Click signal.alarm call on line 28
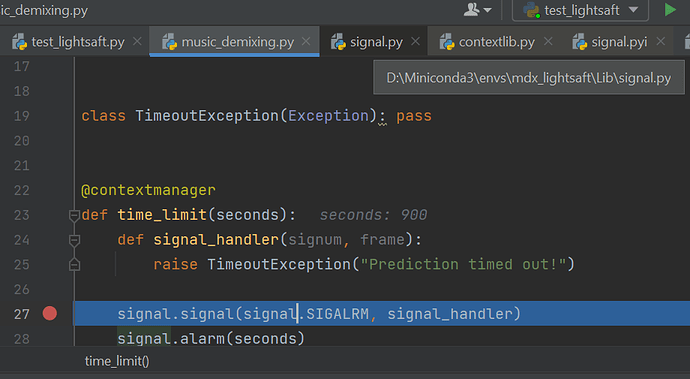This screenshot has width=690, height=379. 211,339
